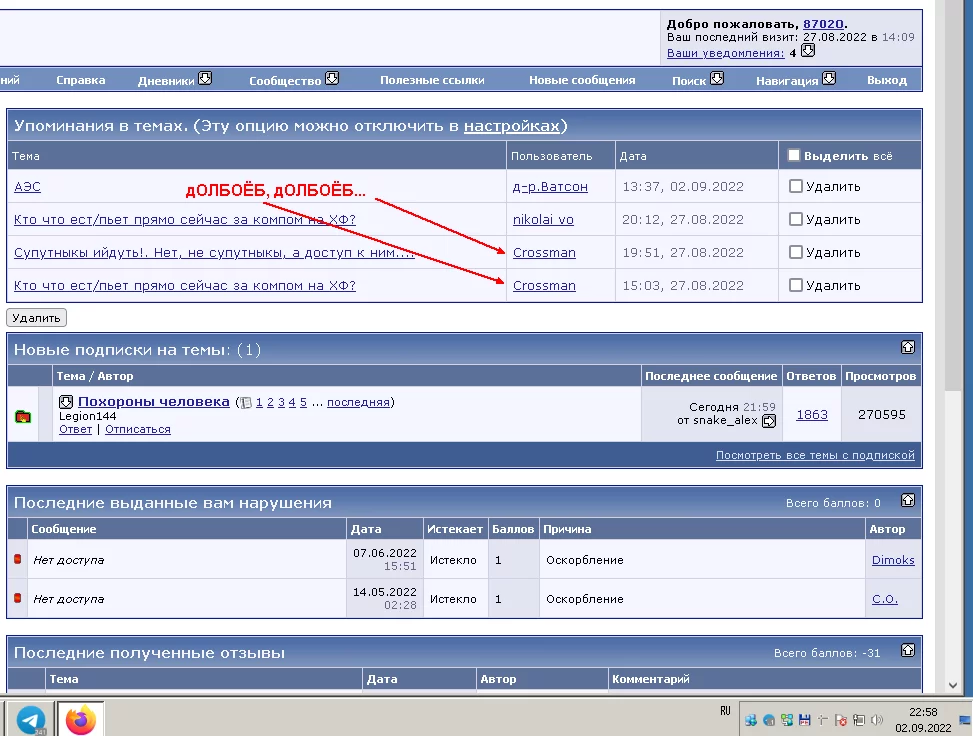Collapse the 'Последние полученные отзывы' panel
This screenshot has height=736, width=973.
point(907,650)
